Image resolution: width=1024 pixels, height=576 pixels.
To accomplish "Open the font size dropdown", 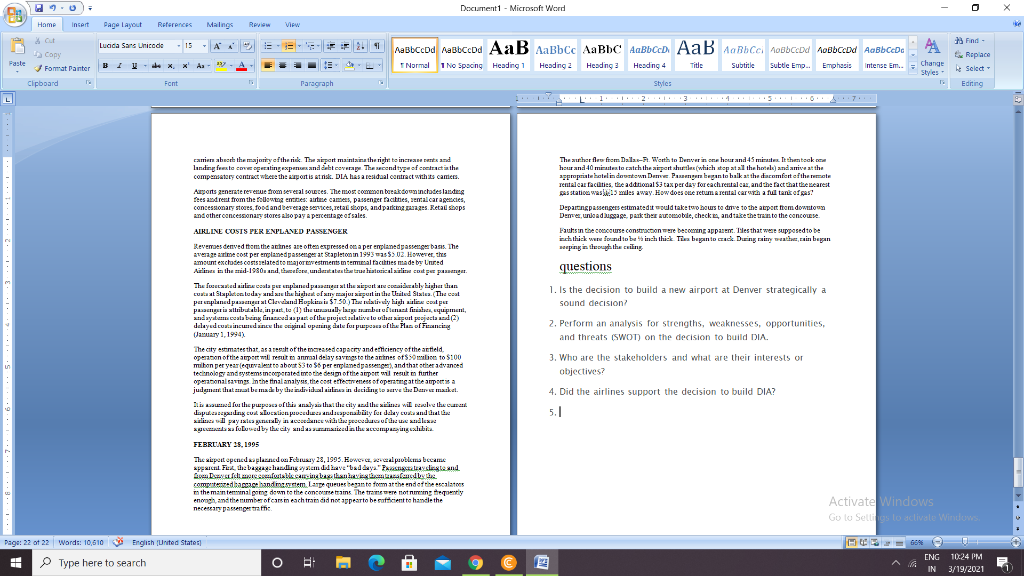I will coord(203,46).
